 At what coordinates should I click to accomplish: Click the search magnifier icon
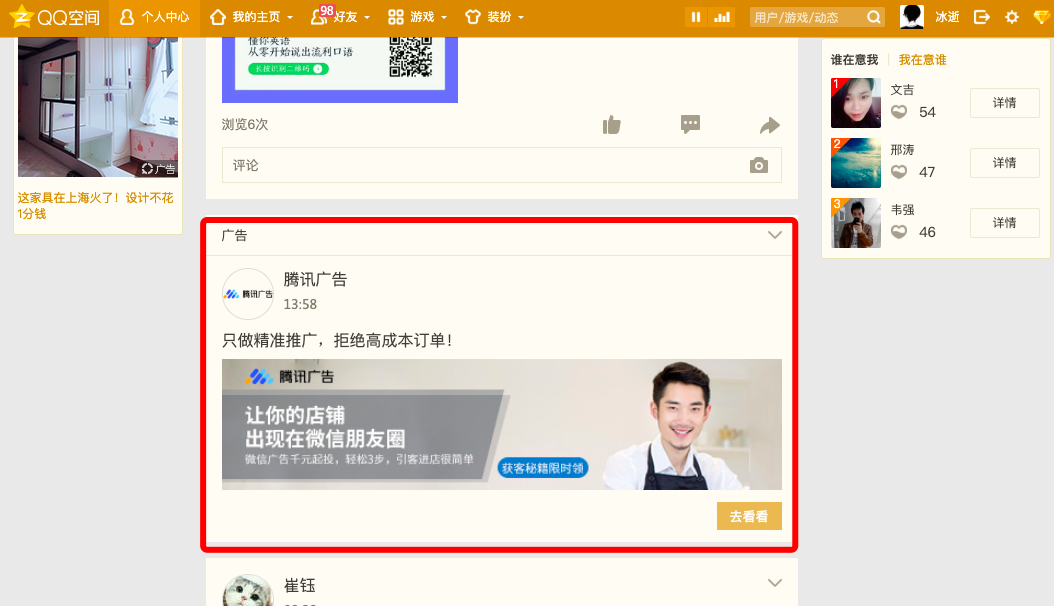[873, 17]
